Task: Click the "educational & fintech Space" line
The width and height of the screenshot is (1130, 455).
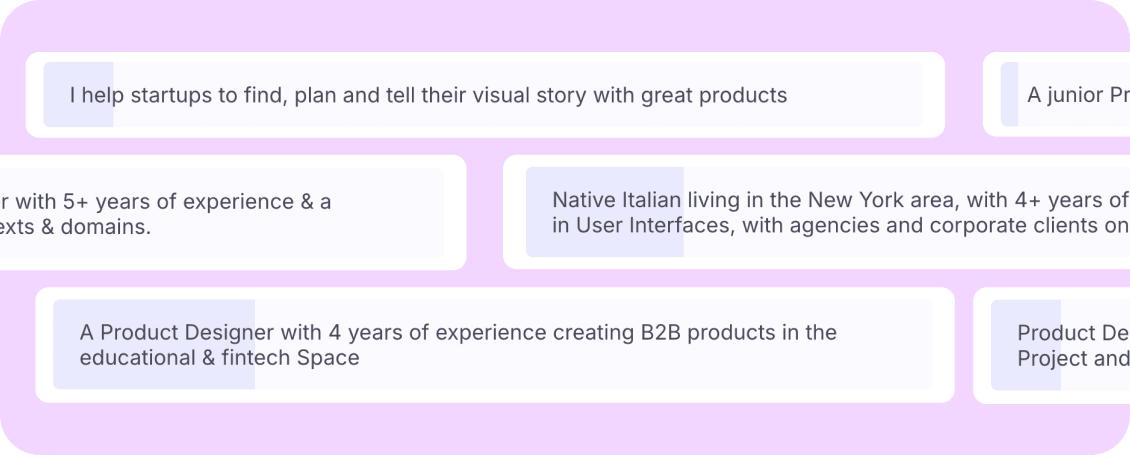Action: click(x=219, y=358)
